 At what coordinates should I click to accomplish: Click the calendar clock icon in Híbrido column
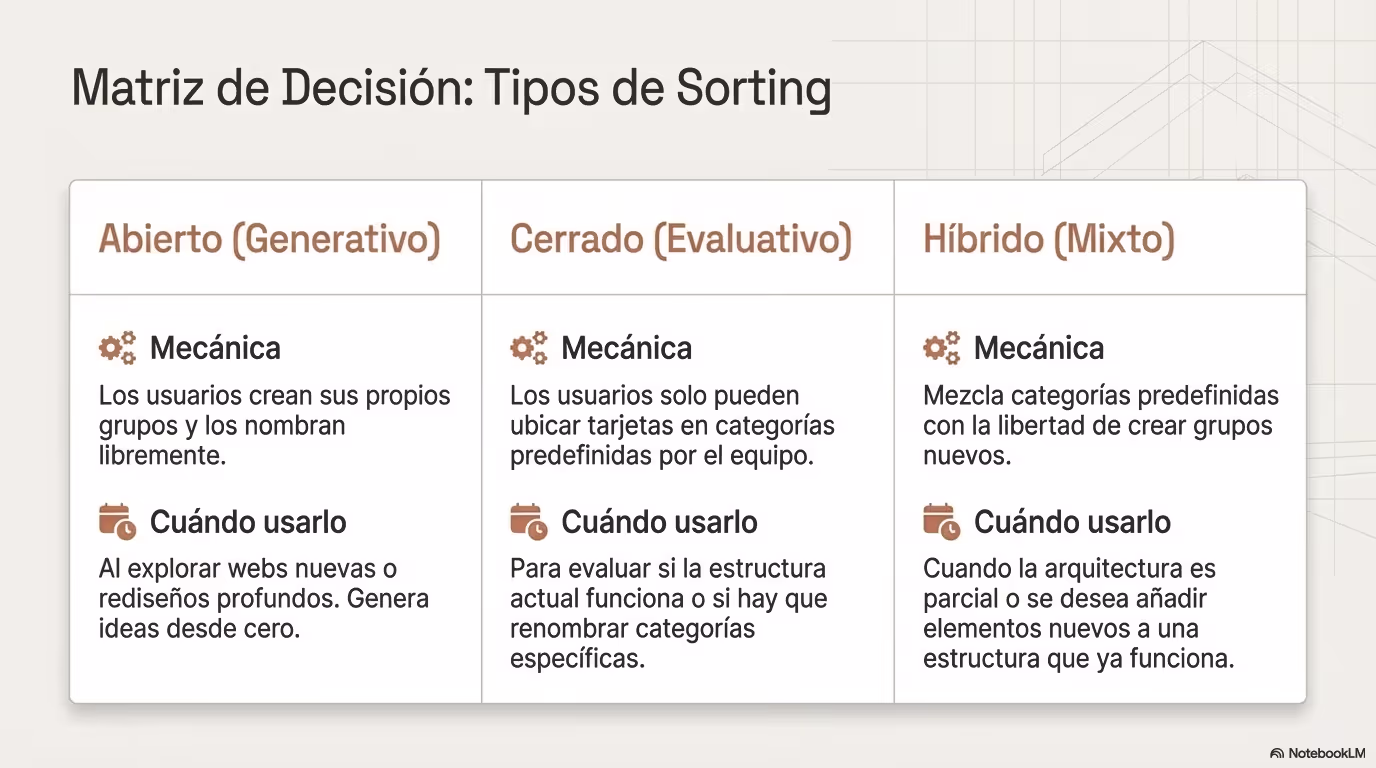[x=941, y=522]
